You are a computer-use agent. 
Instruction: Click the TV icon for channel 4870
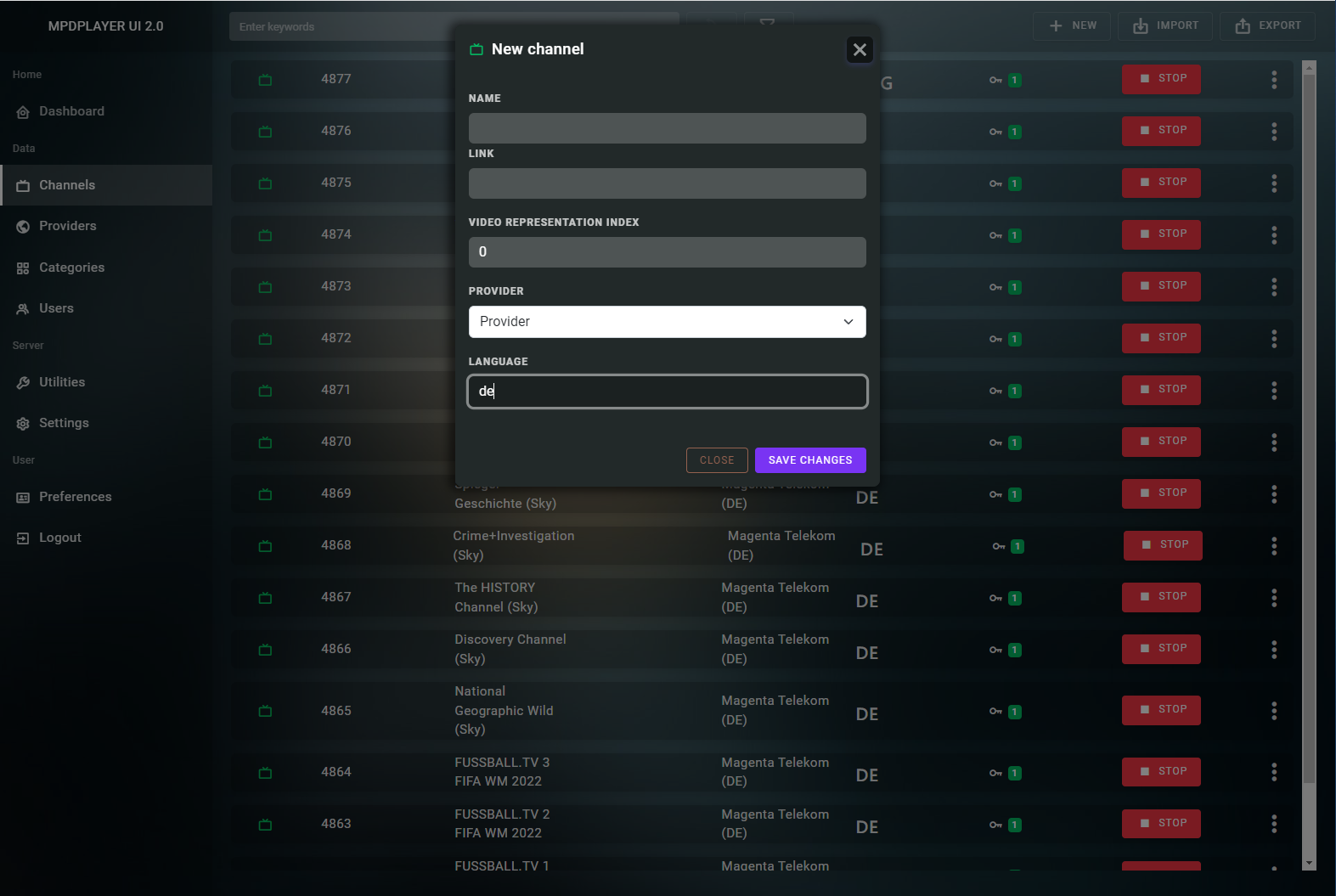[265, 442]
